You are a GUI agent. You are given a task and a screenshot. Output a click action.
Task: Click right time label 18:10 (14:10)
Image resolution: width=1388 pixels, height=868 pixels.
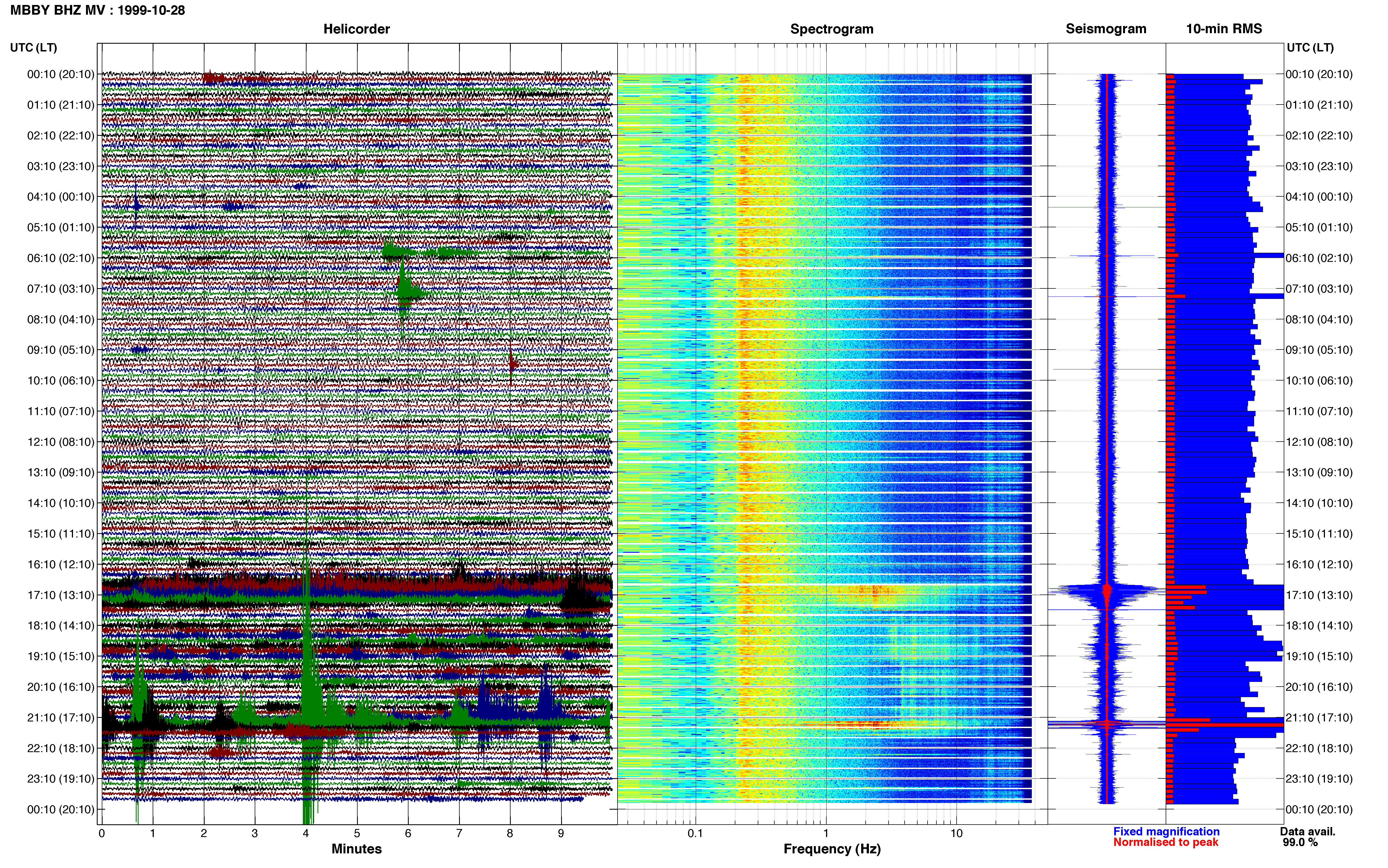coord(1319,626)
